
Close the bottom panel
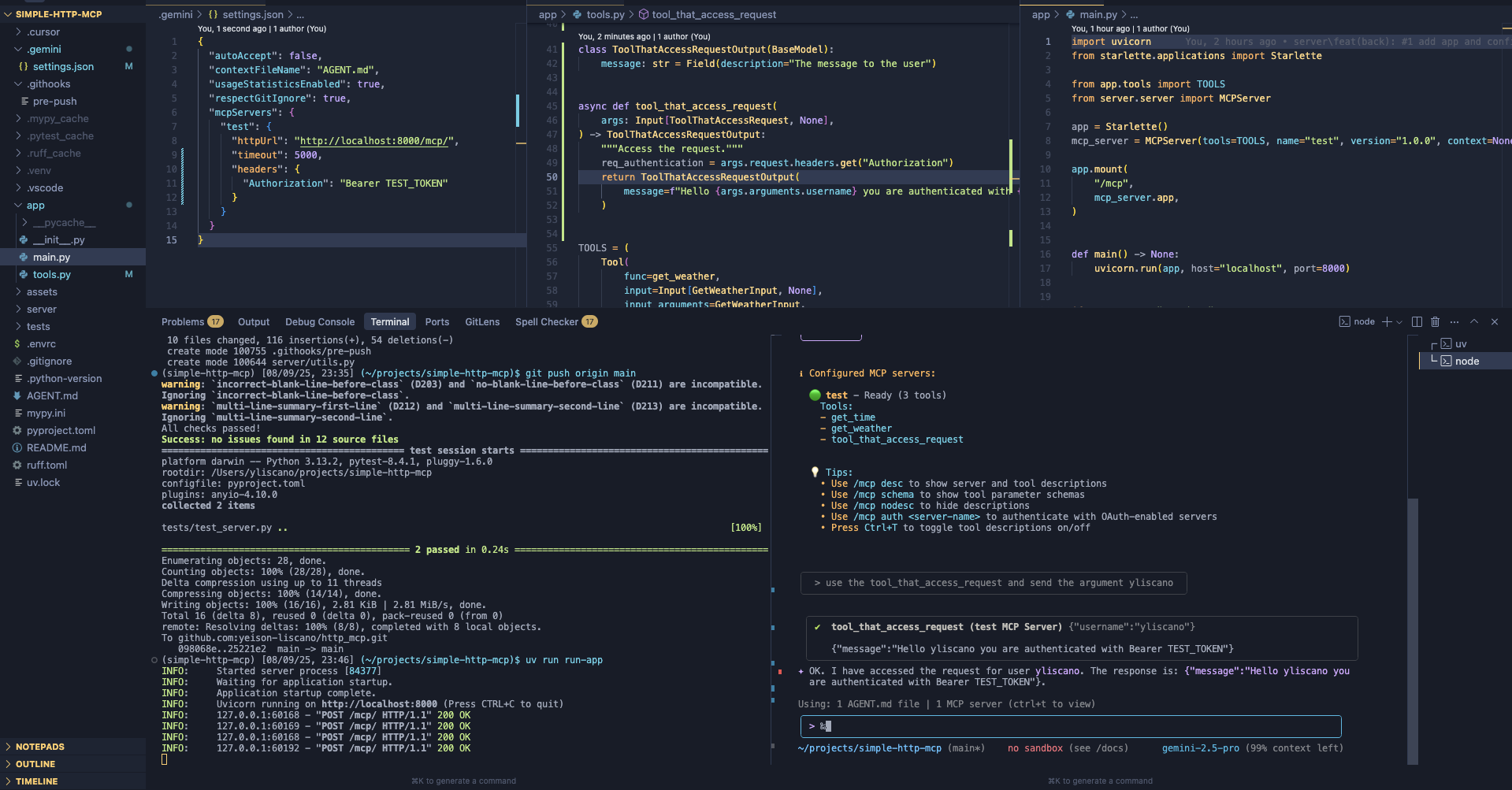point(1495,321)
